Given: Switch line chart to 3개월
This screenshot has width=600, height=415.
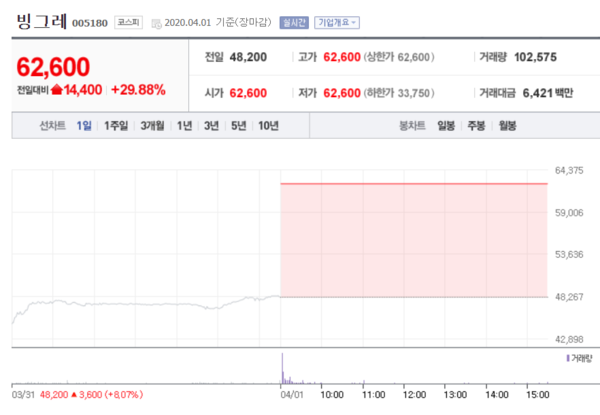Looking at the screenshot, I should (x=152, y=125).
